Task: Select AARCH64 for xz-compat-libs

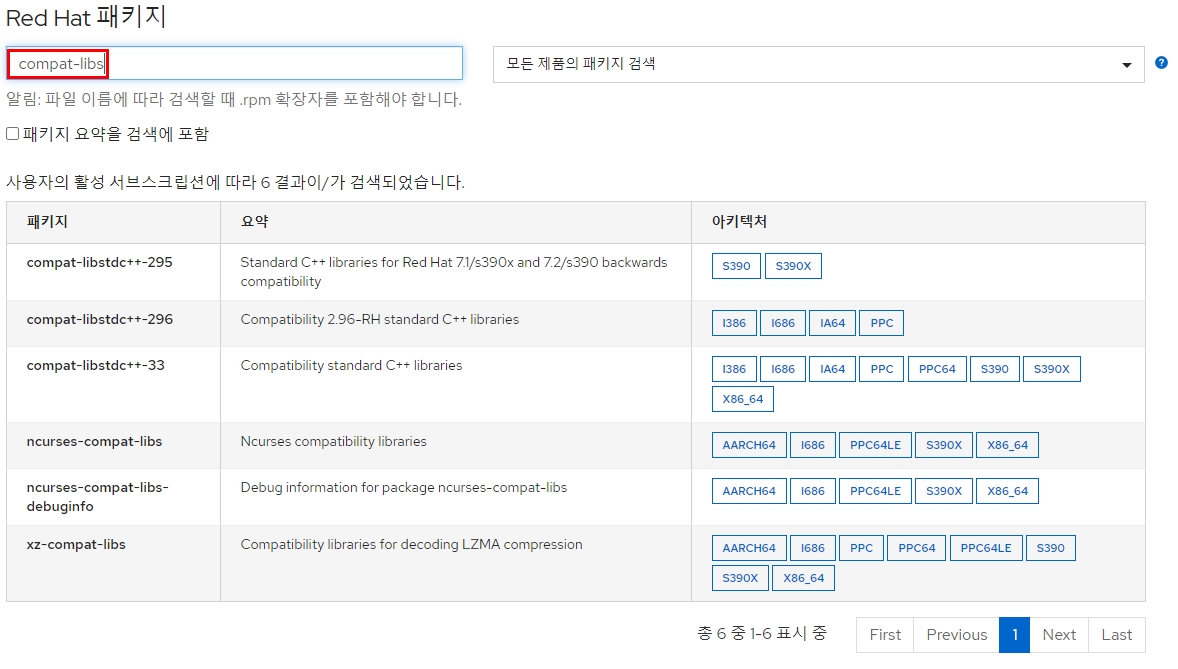Action: pyautogui.click(x=749, y=548)
